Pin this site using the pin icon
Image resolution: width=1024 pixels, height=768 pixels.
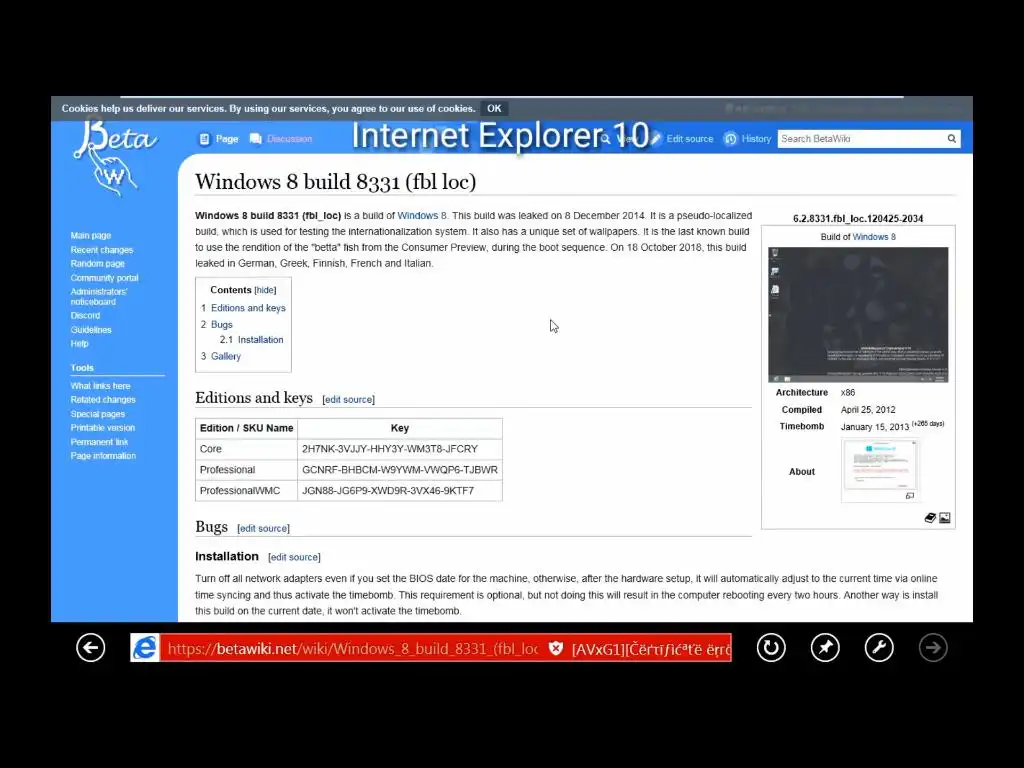tap(825, 648)
